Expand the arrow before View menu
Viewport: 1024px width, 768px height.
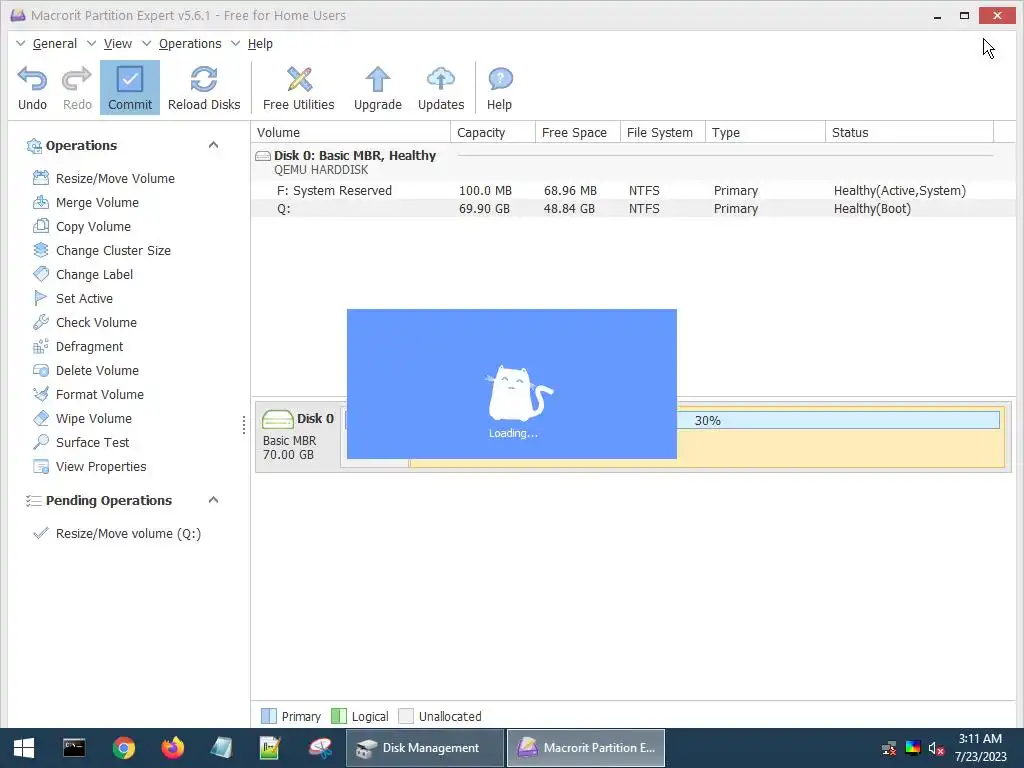tap(91, 44)
